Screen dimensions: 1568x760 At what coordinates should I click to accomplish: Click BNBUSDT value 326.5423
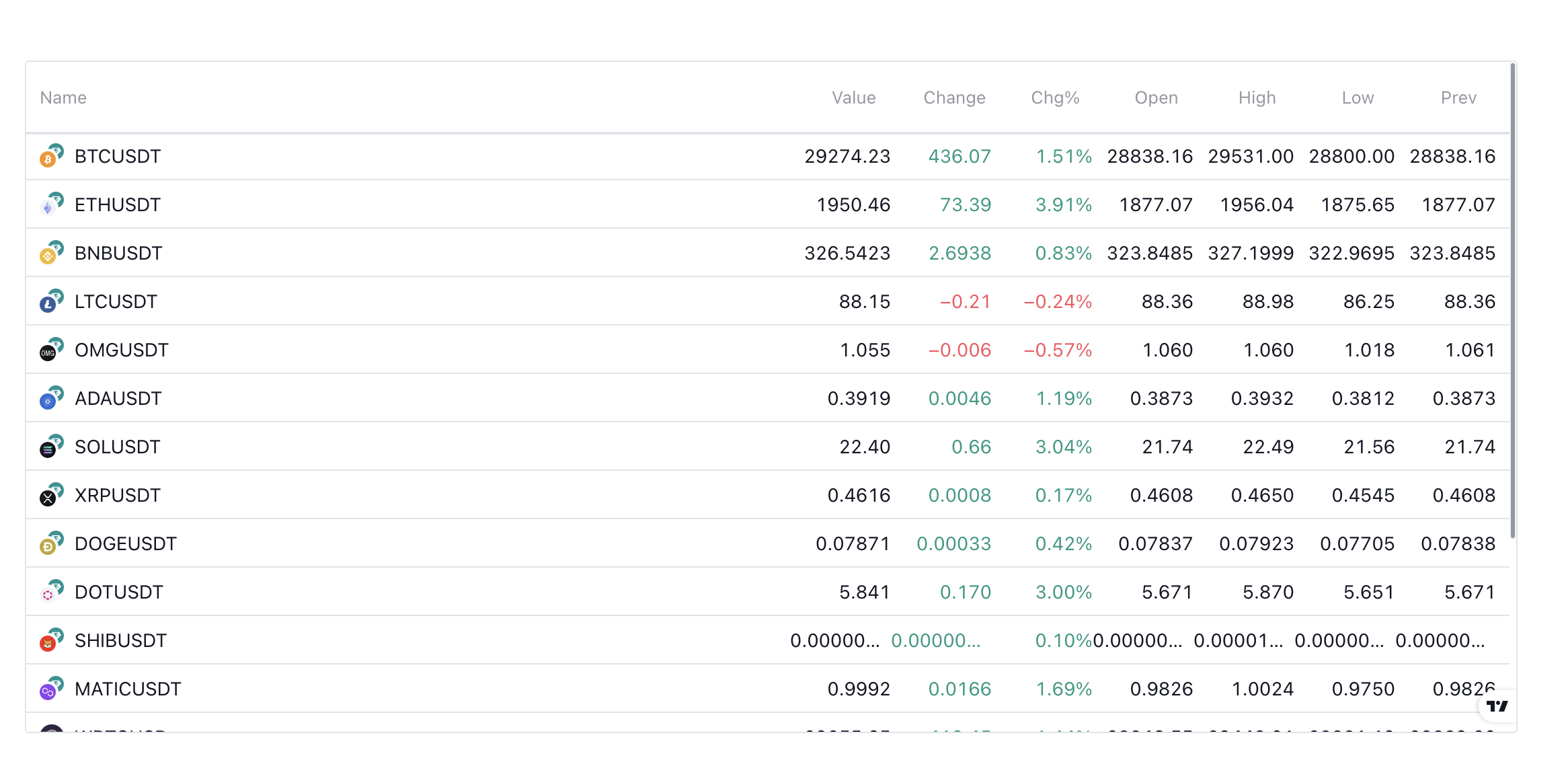tap(847, 253)
